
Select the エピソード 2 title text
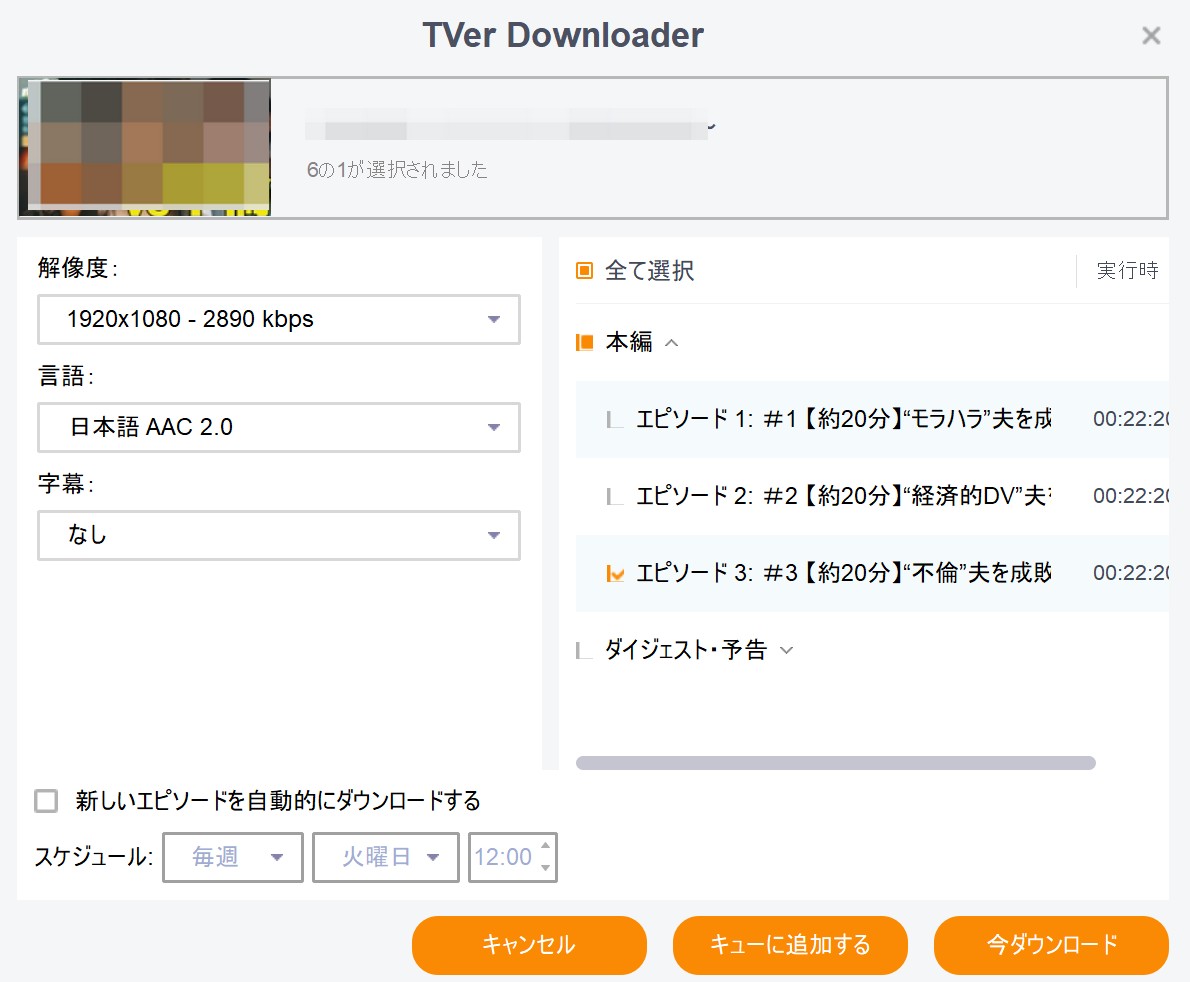pyautogui.click(x=843, y=496)
